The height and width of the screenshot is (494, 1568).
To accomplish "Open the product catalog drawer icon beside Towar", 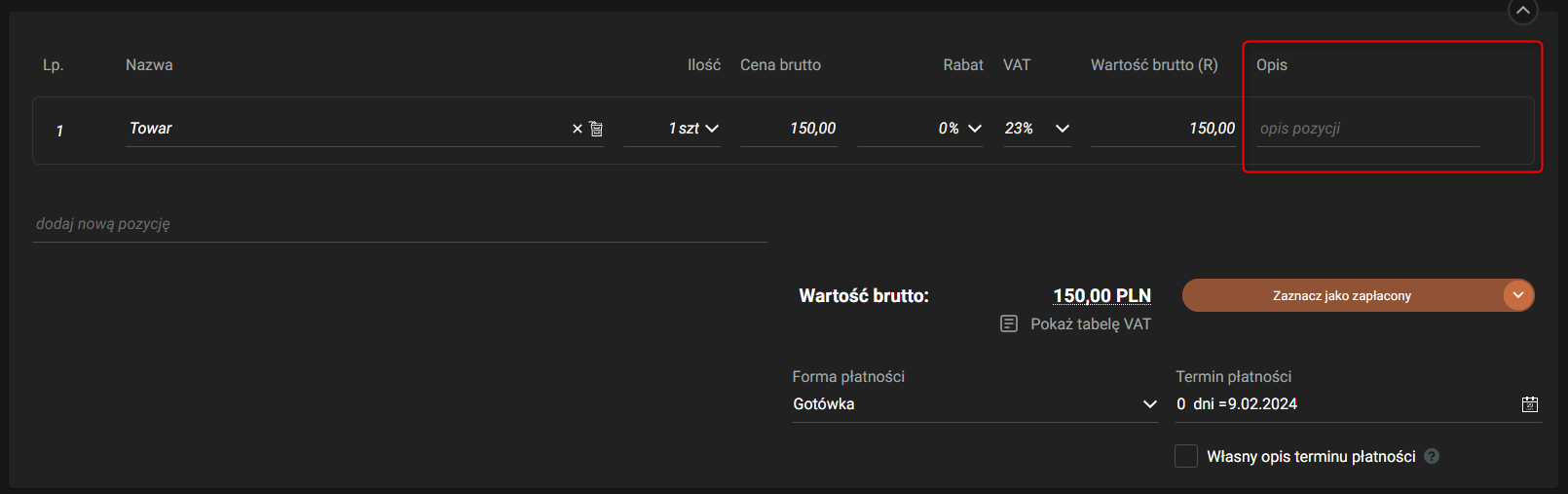I will point(596,129).
